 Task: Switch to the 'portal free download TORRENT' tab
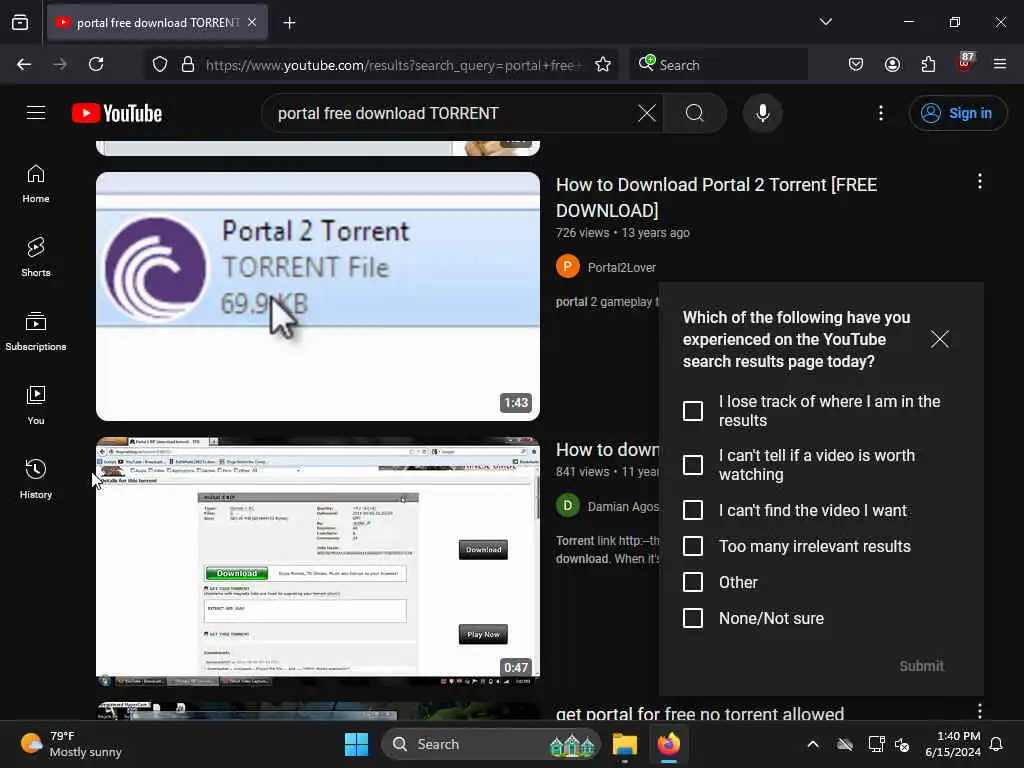click(157, 23)
